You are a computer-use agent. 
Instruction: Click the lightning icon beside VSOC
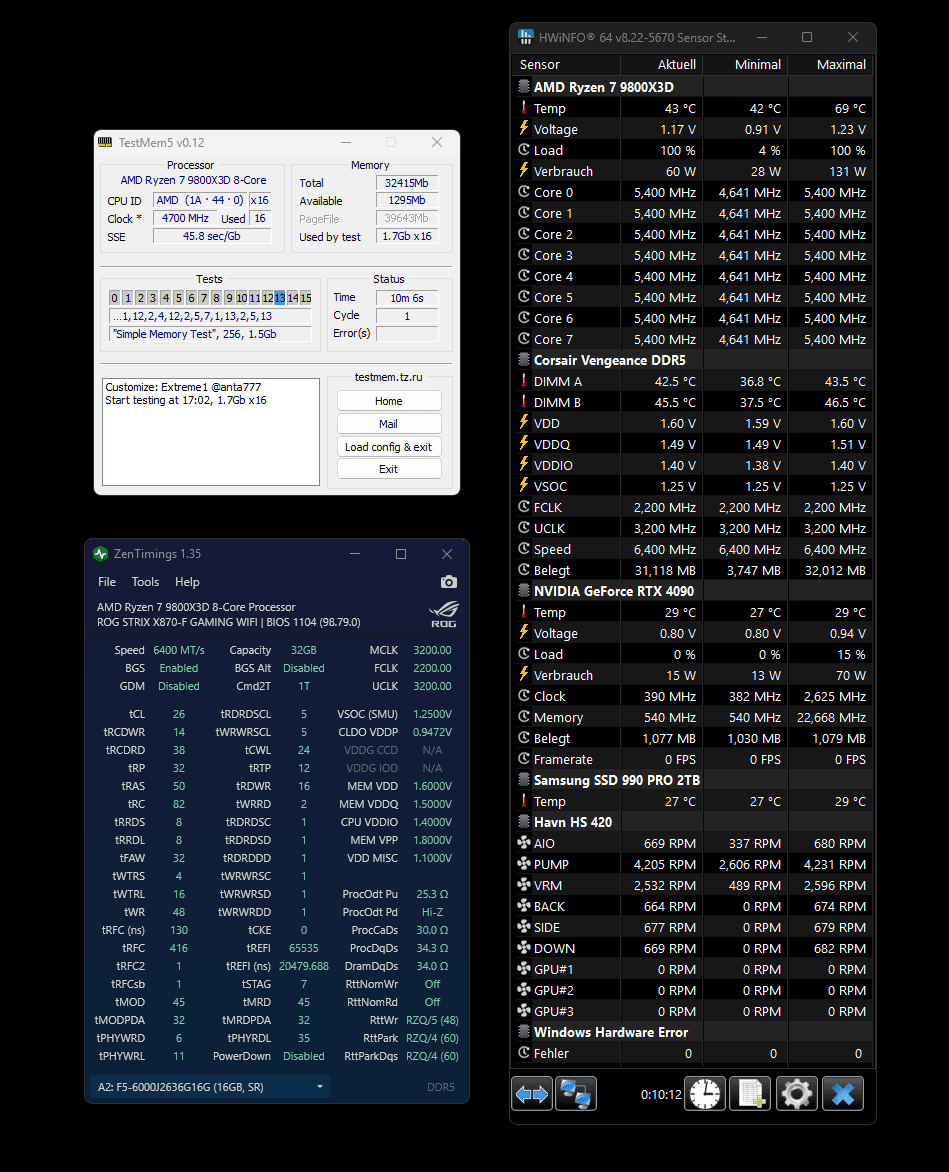pos(524,485)
